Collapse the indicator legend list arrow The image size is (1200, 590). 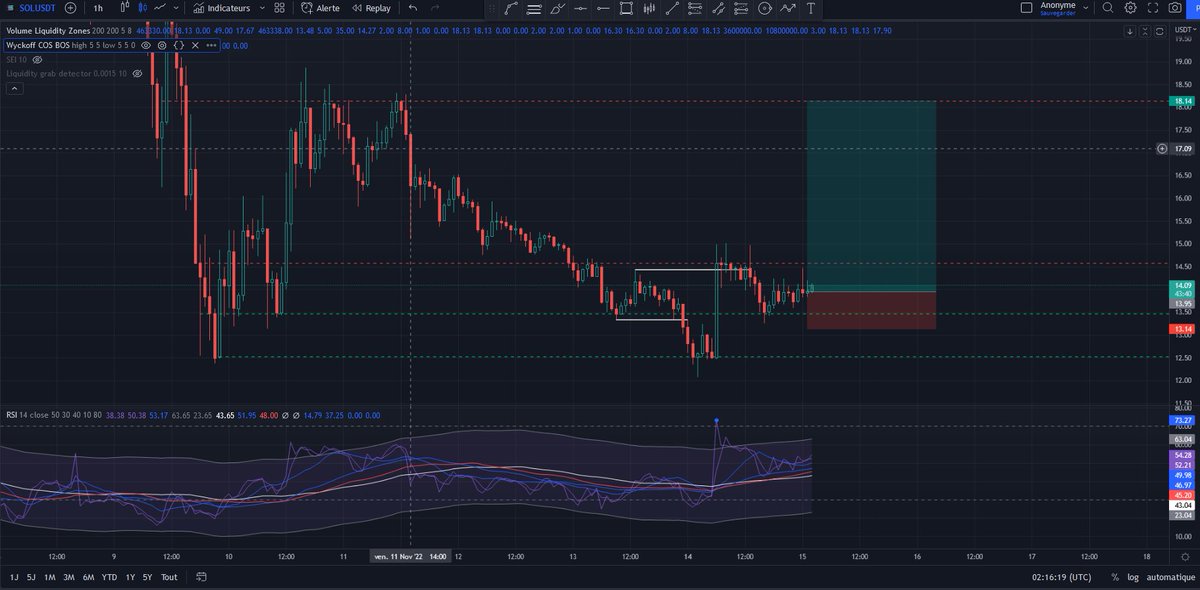point(15,88)
